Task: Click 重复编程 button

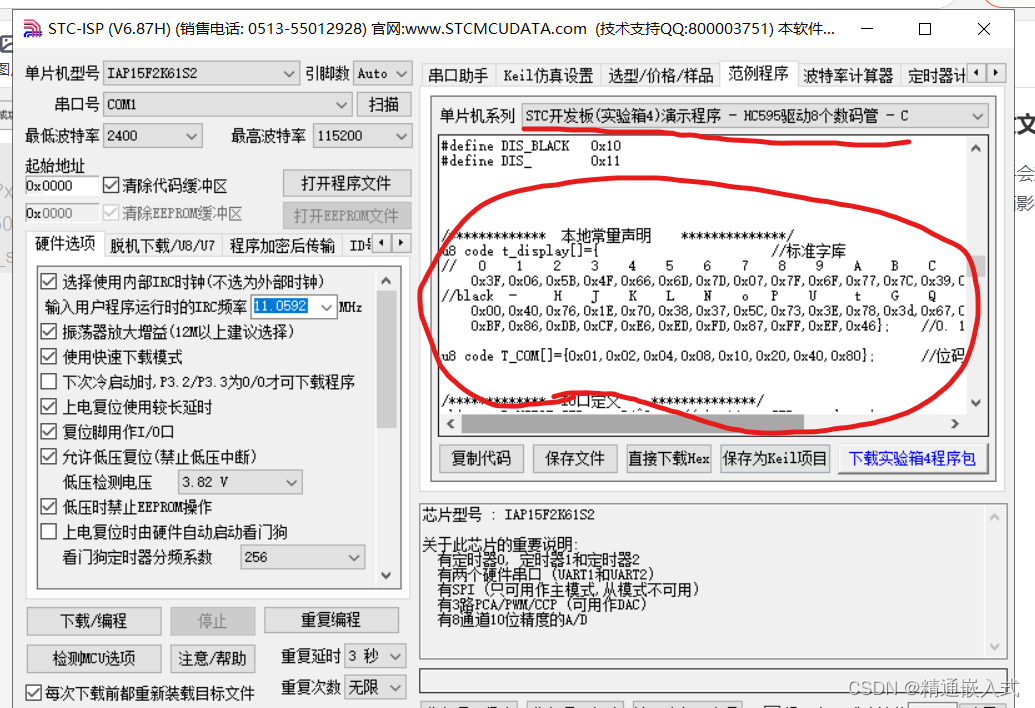Action: (331, 620)
